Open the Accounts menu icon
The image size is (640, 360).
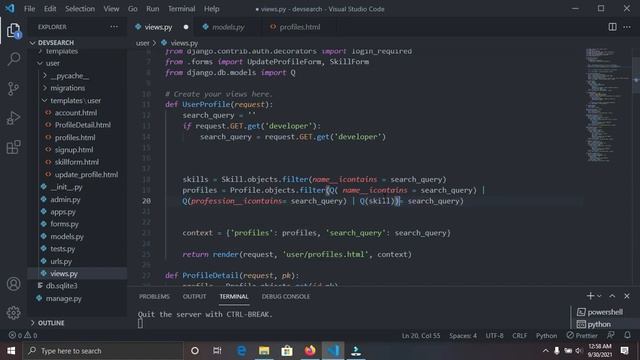[13, 284]
